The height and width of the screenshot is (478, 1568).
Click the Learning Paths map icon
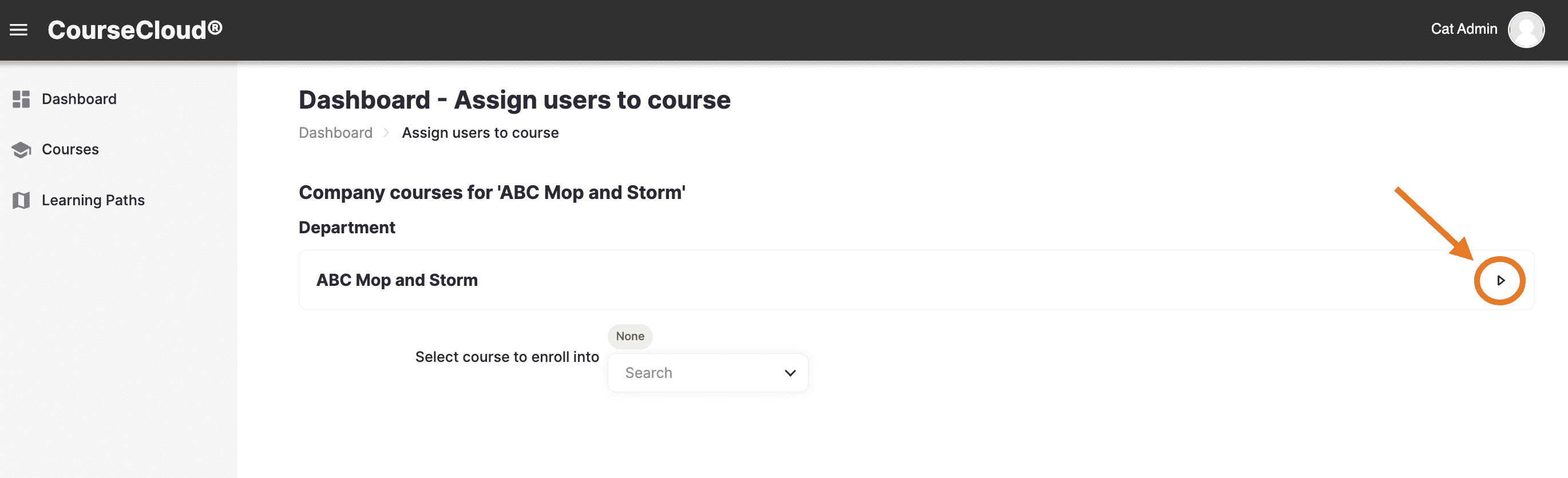pyautogui.click(x=21, y=200)
